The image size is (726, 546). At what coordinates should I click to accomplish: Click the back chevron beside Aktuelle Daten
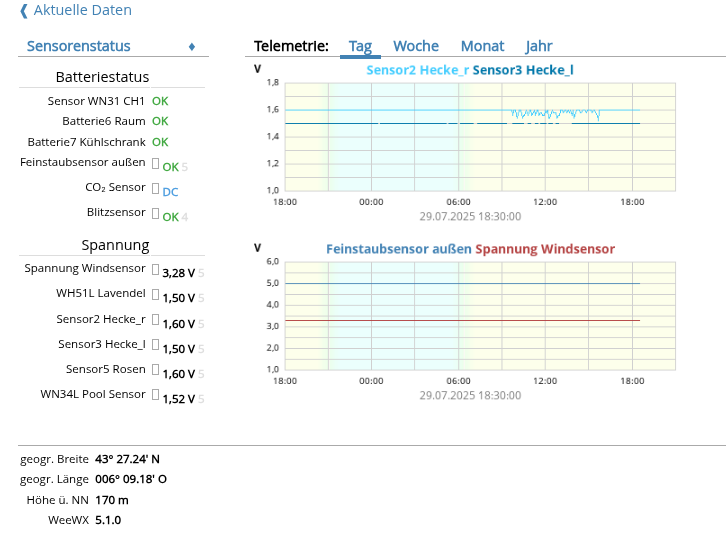(24, 11)
